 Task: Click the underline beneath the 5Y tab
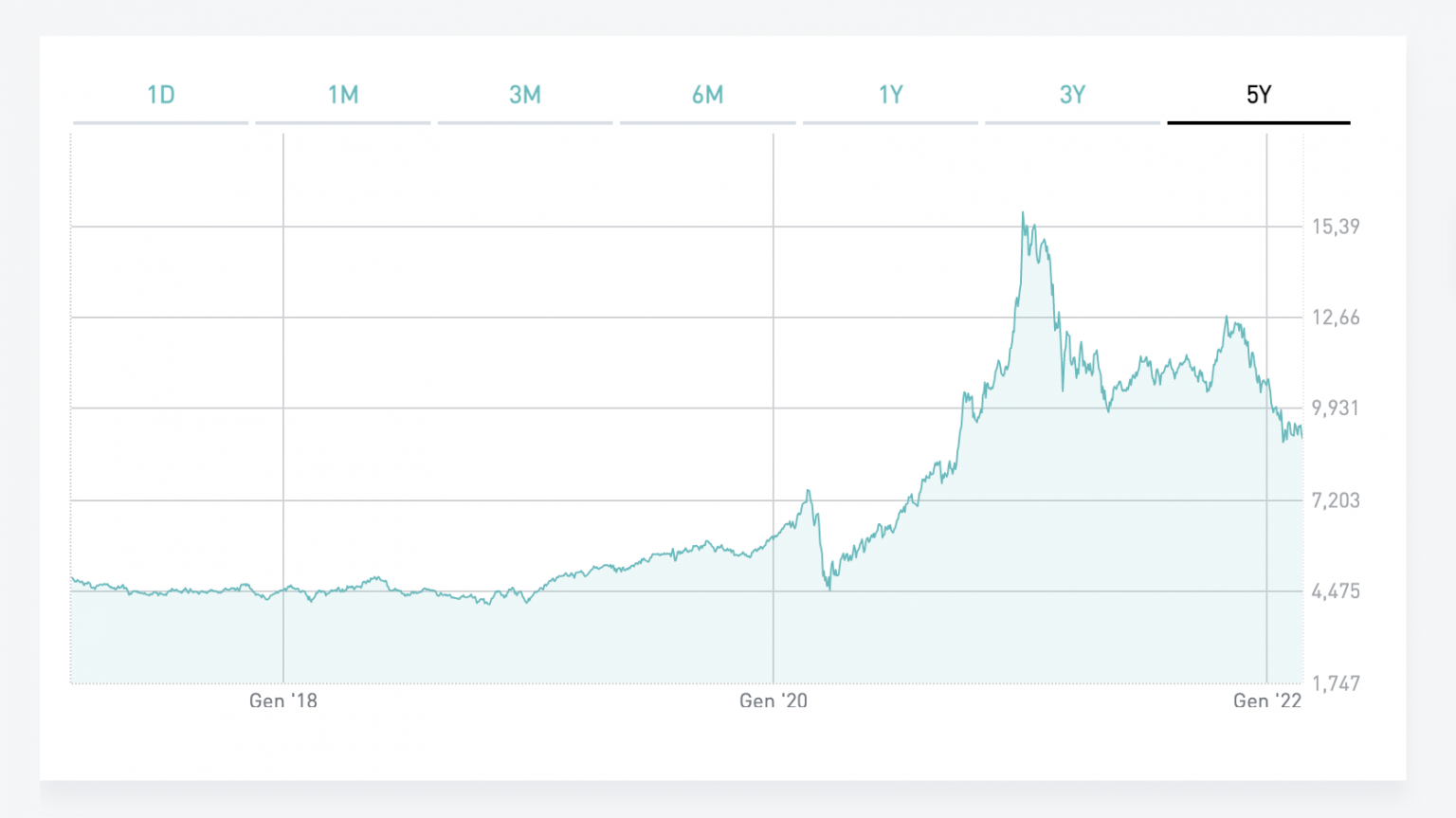[x=1258, y=121]
